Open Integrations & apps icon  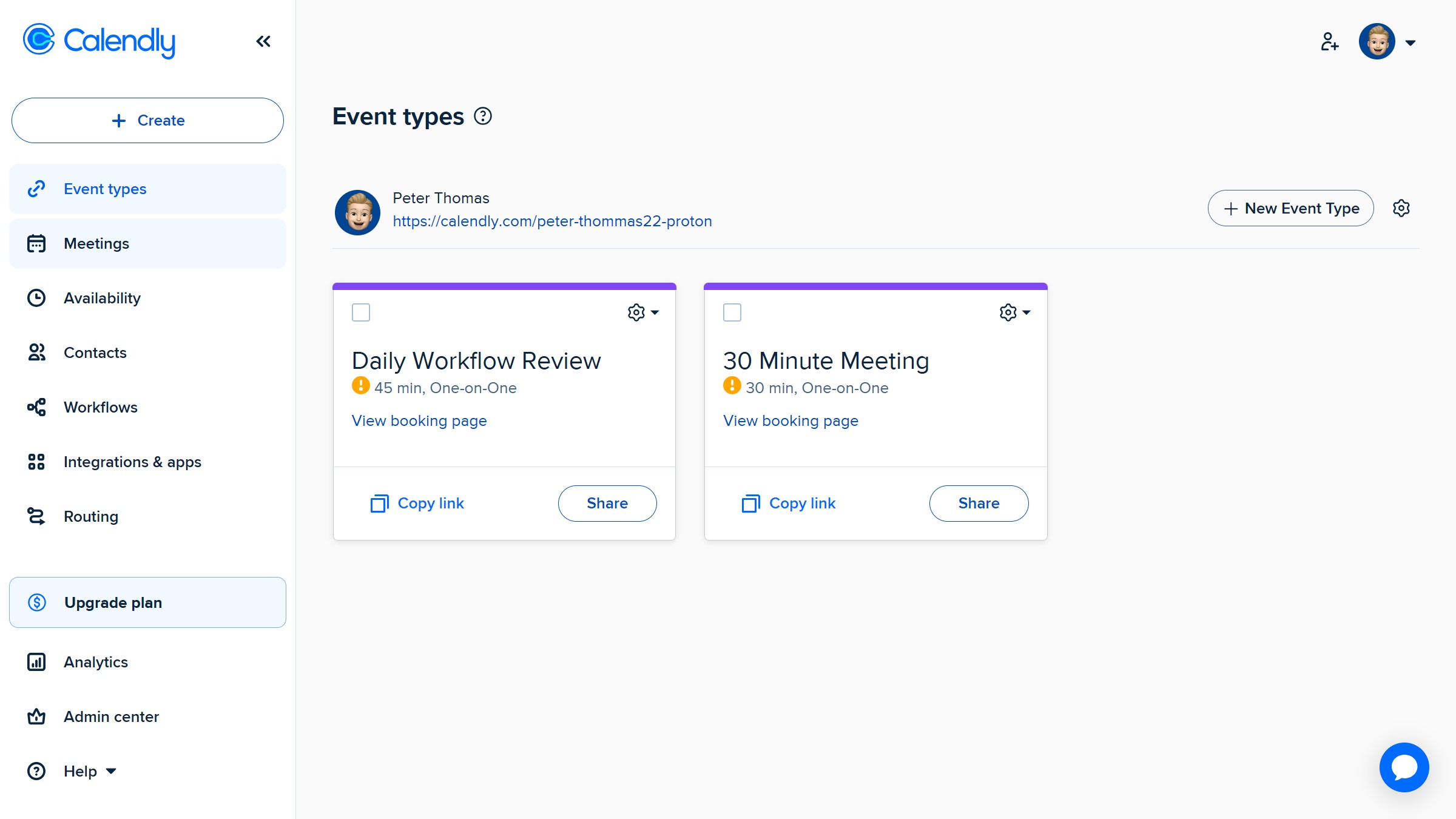tap(36, 462)
